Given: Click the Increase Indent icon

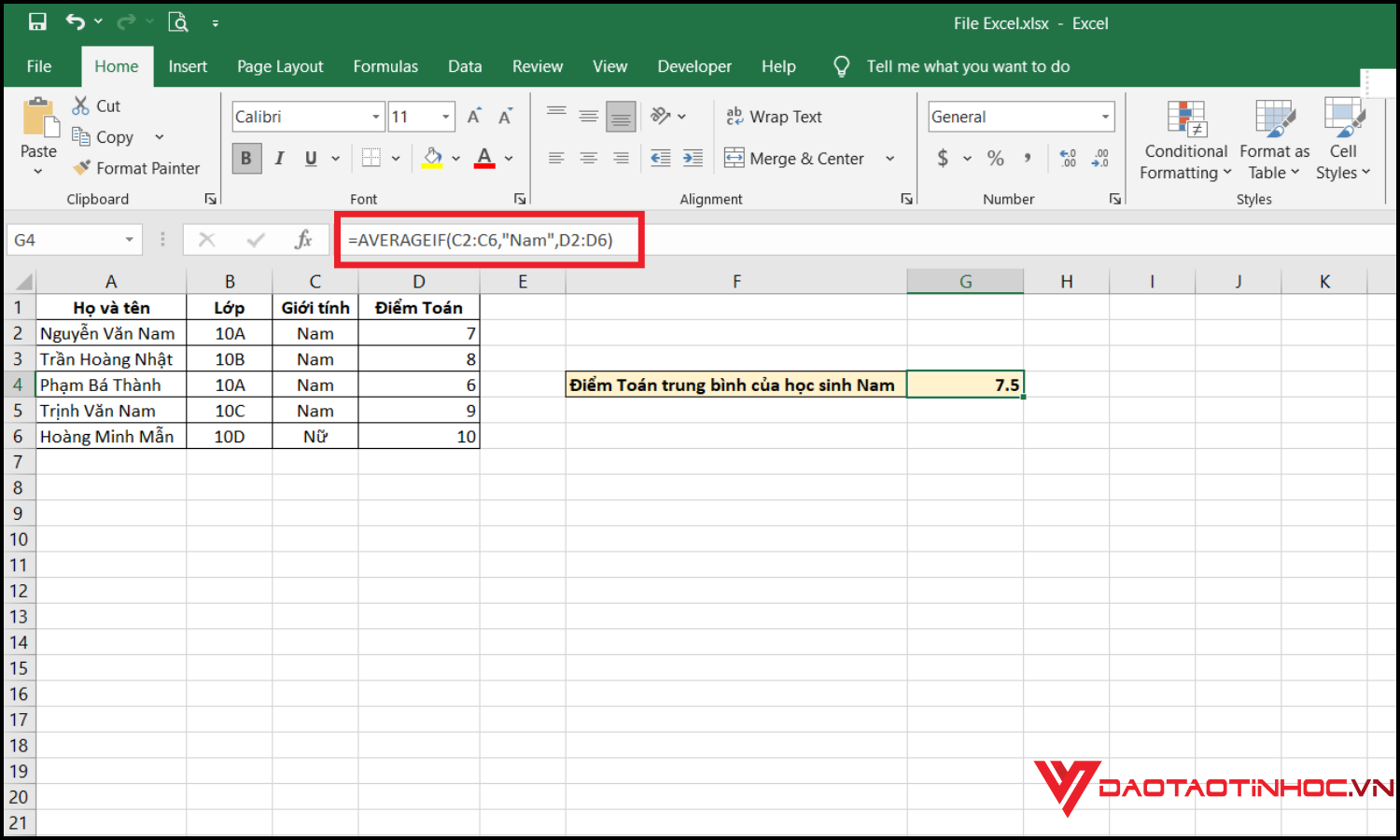Looking at the screenshot, I should (x=693, y=159).
